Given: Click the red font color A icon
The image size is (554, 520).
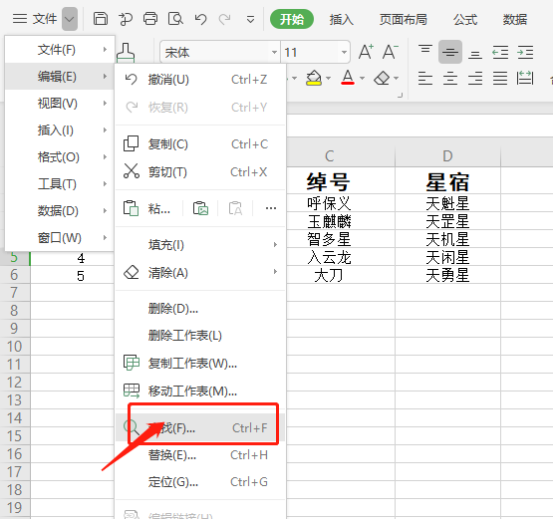Looking at the screenshot, I should (x=348, y=77).
